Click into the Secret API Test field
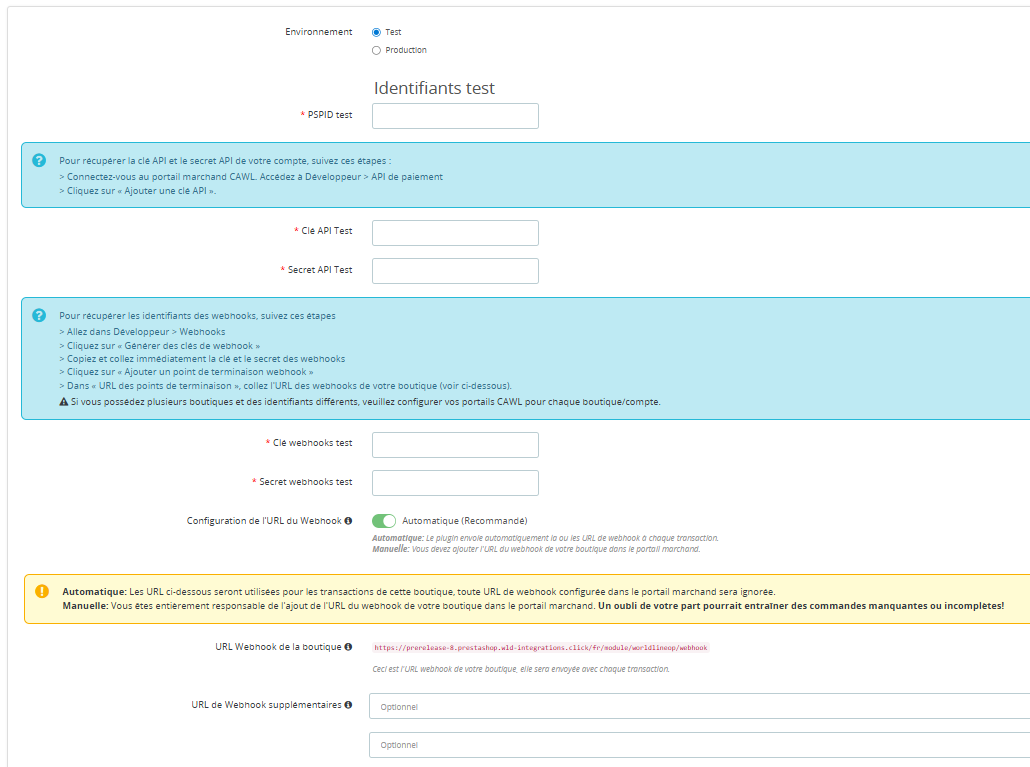 [x=455, y=271]
